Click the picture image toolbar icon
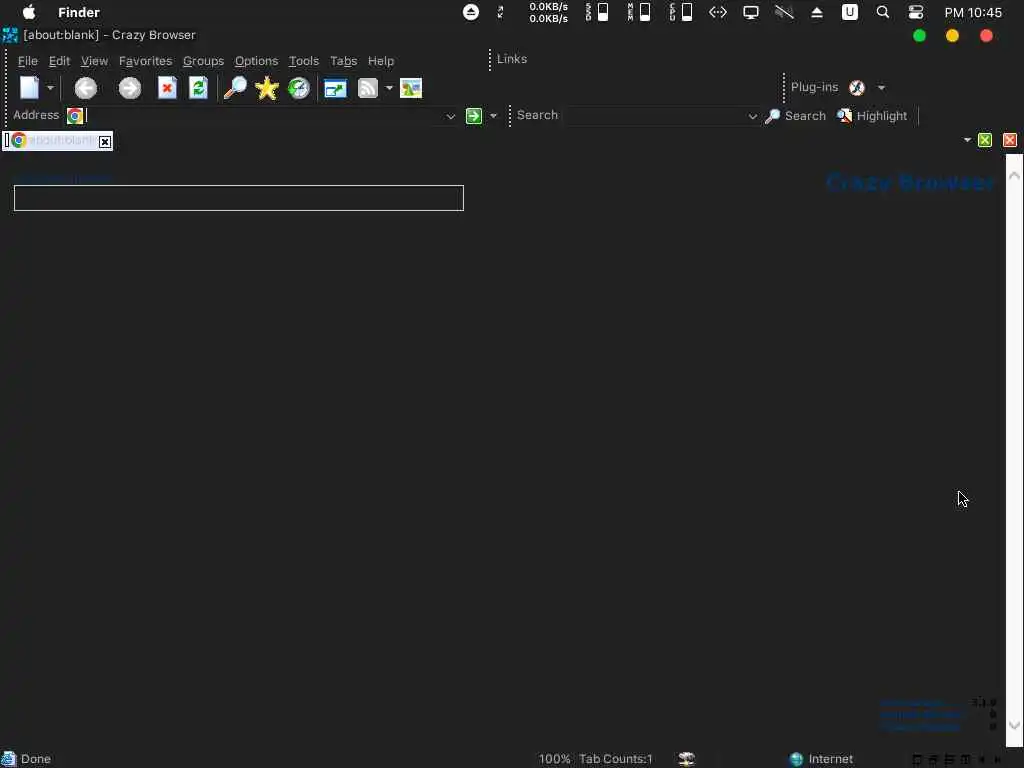Image resolution: width=1024 pixels, height=768 pixels. pos(411,88)
